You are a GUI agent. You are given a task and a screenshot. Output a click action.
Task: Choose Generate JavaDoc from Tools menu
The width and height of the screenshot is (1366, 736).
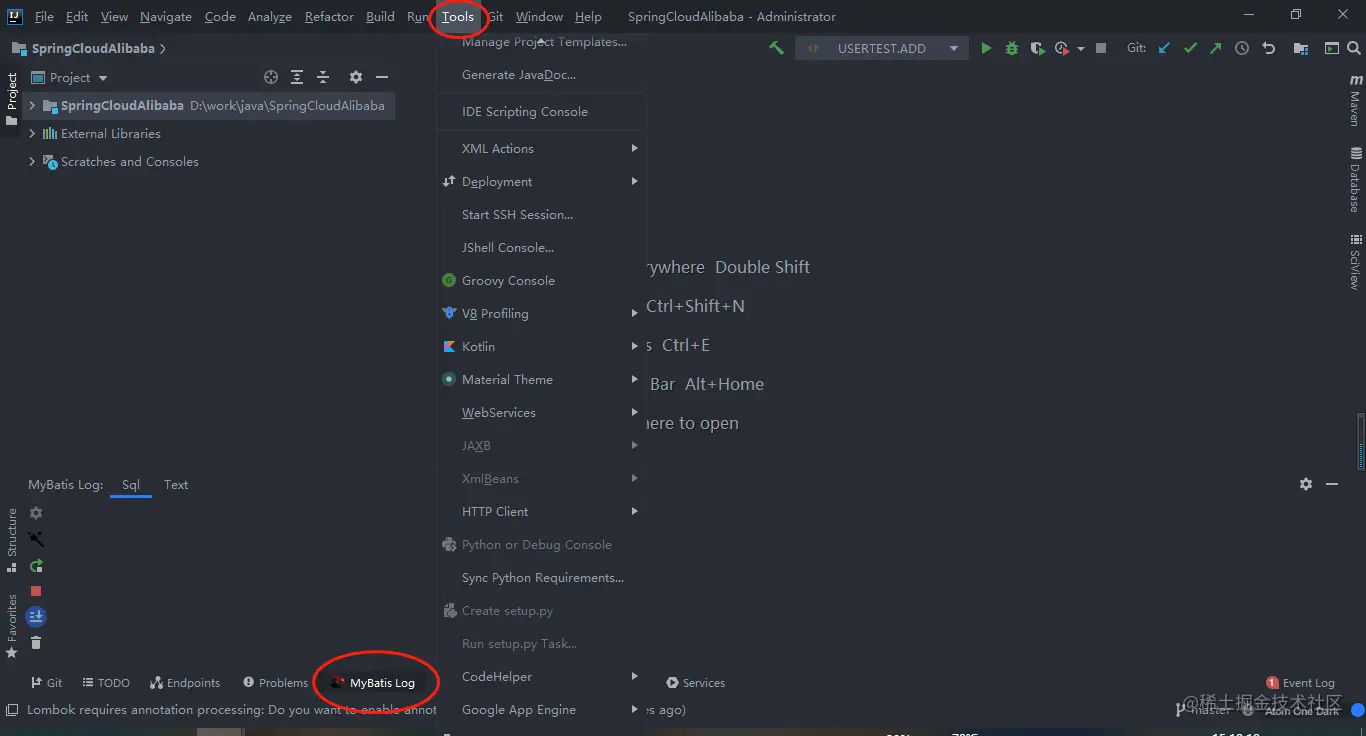tap(541, 74)
